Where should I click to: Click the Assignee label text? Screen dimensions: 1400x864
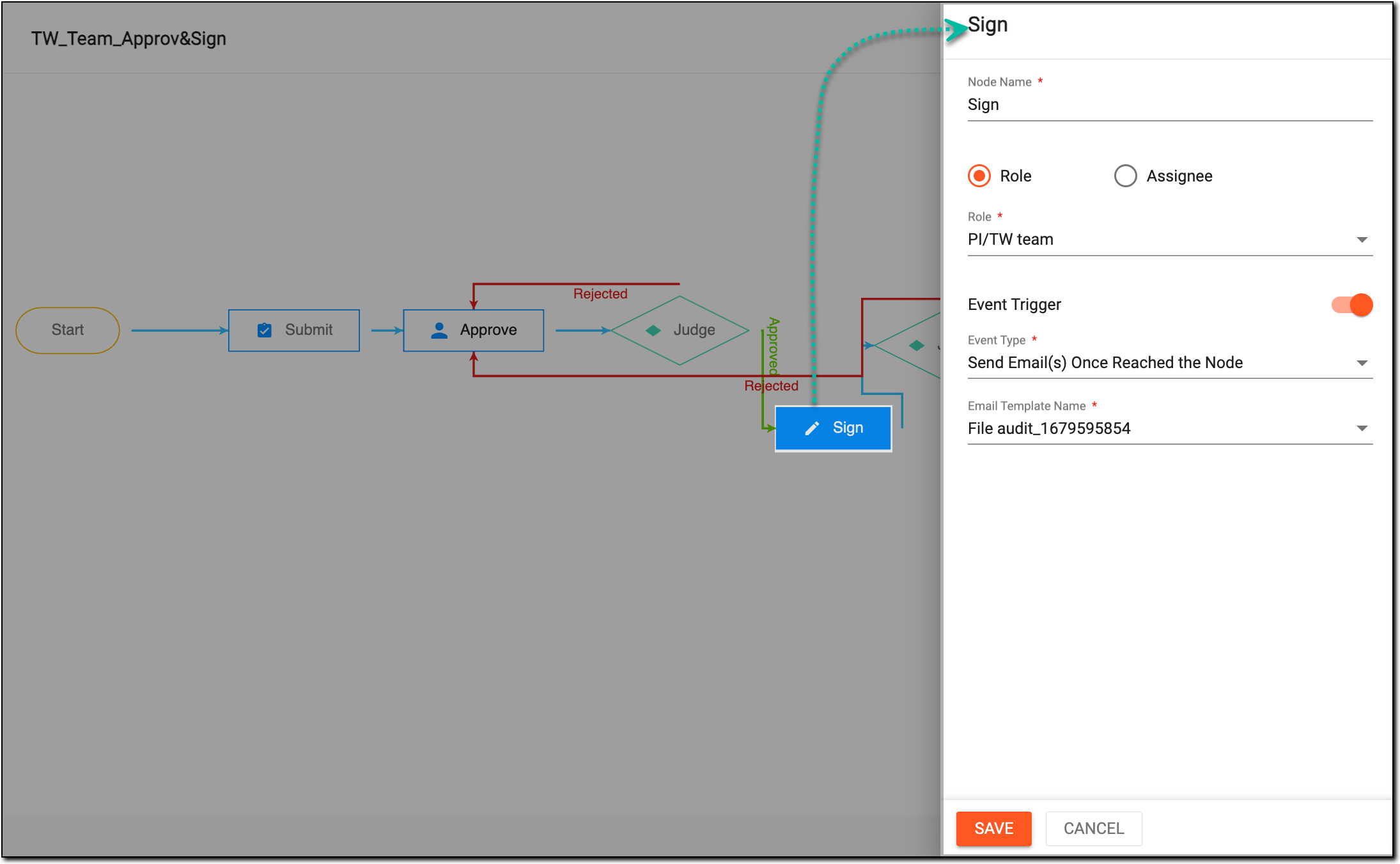click(1179, 176)
